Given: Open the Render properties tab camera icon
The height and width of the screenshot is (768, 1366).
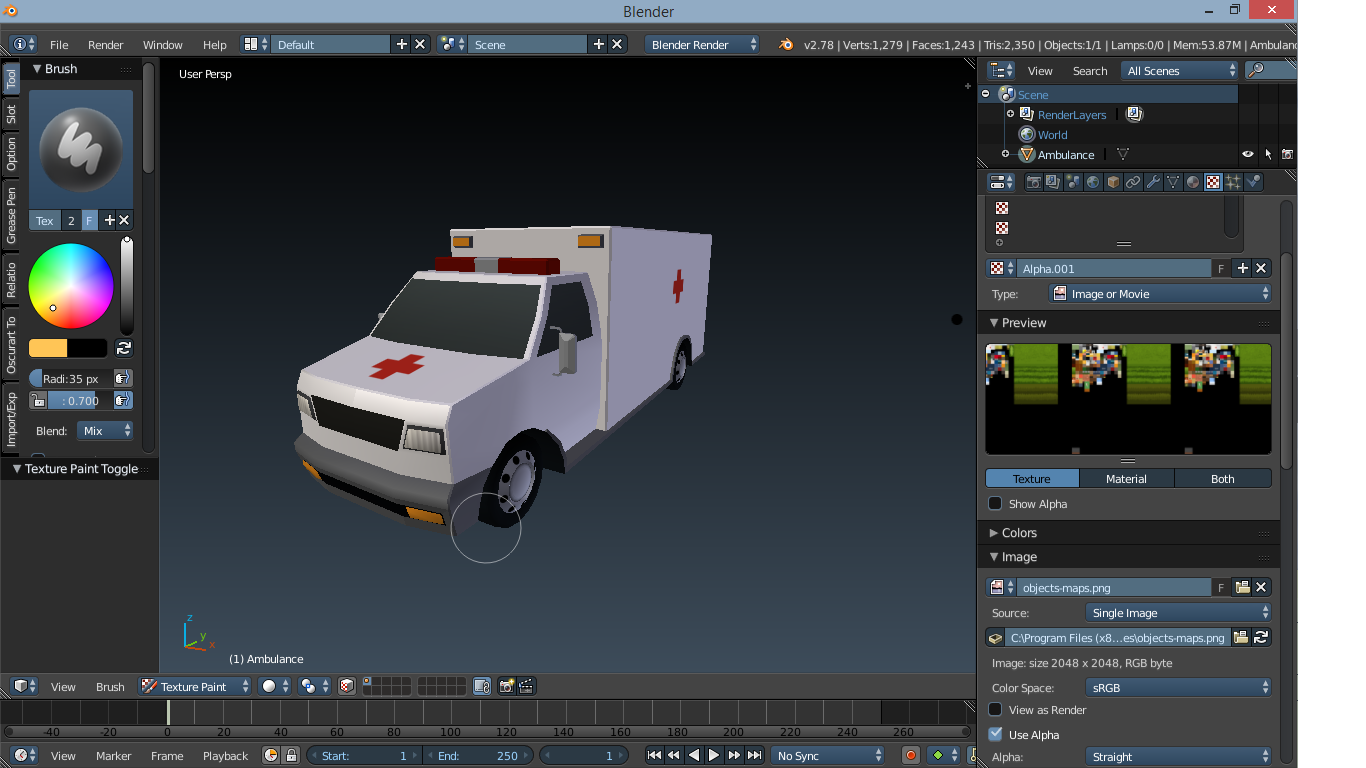Looking at the screenshot, I should pyautogui.click(x=1033, y=182).
